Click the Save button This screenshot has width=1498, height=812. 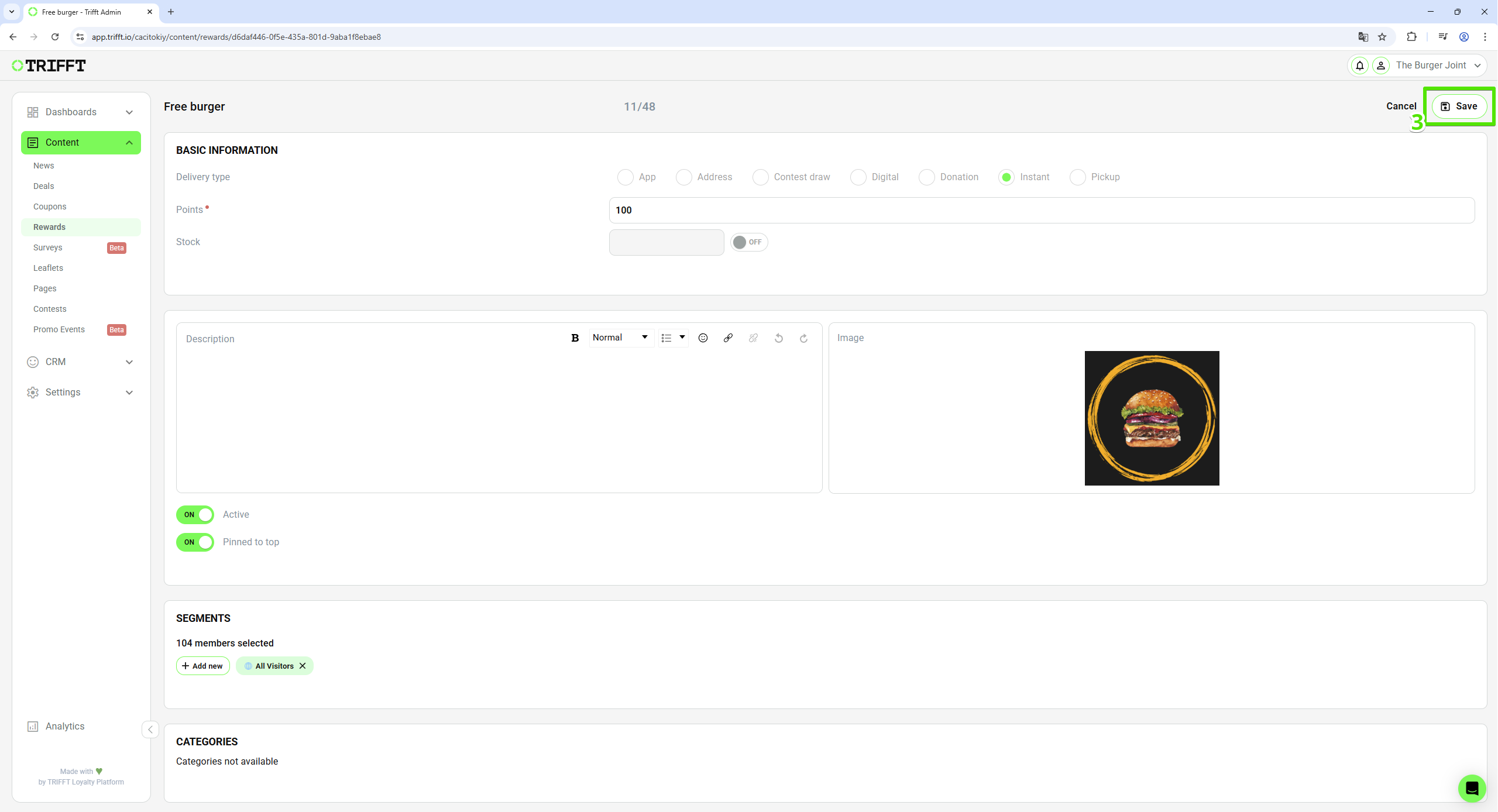point(1459,106)
